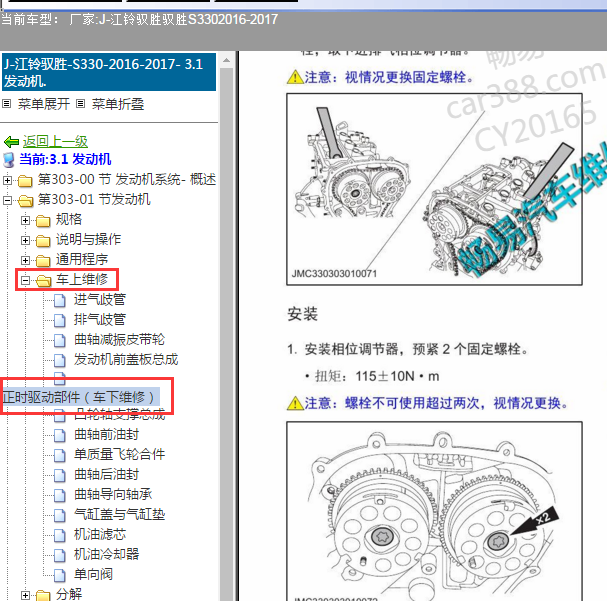
Task: Click the 第303-01 节发动机 folder icon
Action: pyautogui.click(x=26, y=201)
